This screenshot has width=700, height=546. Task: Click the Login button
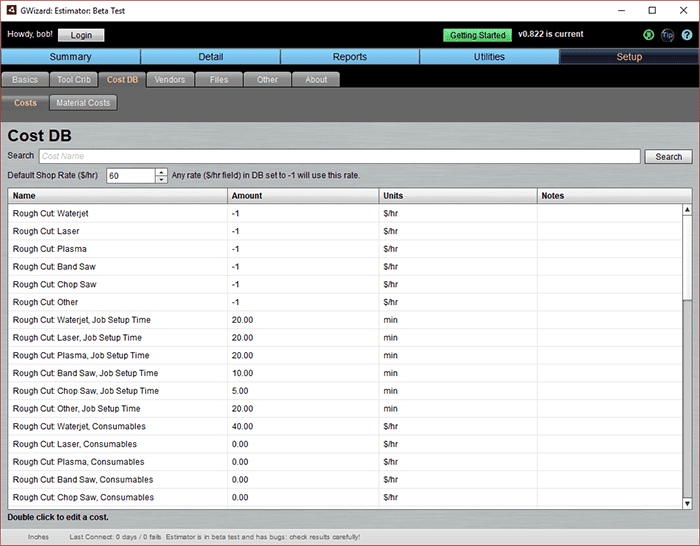(x=81, y=35)
